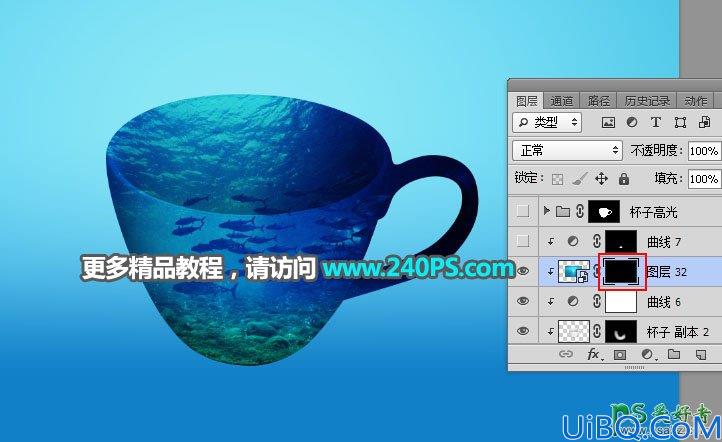This screenshot has height=442, width=722.
Task: Select the mask of 杯子 副本 2
Action: (621, 332)
